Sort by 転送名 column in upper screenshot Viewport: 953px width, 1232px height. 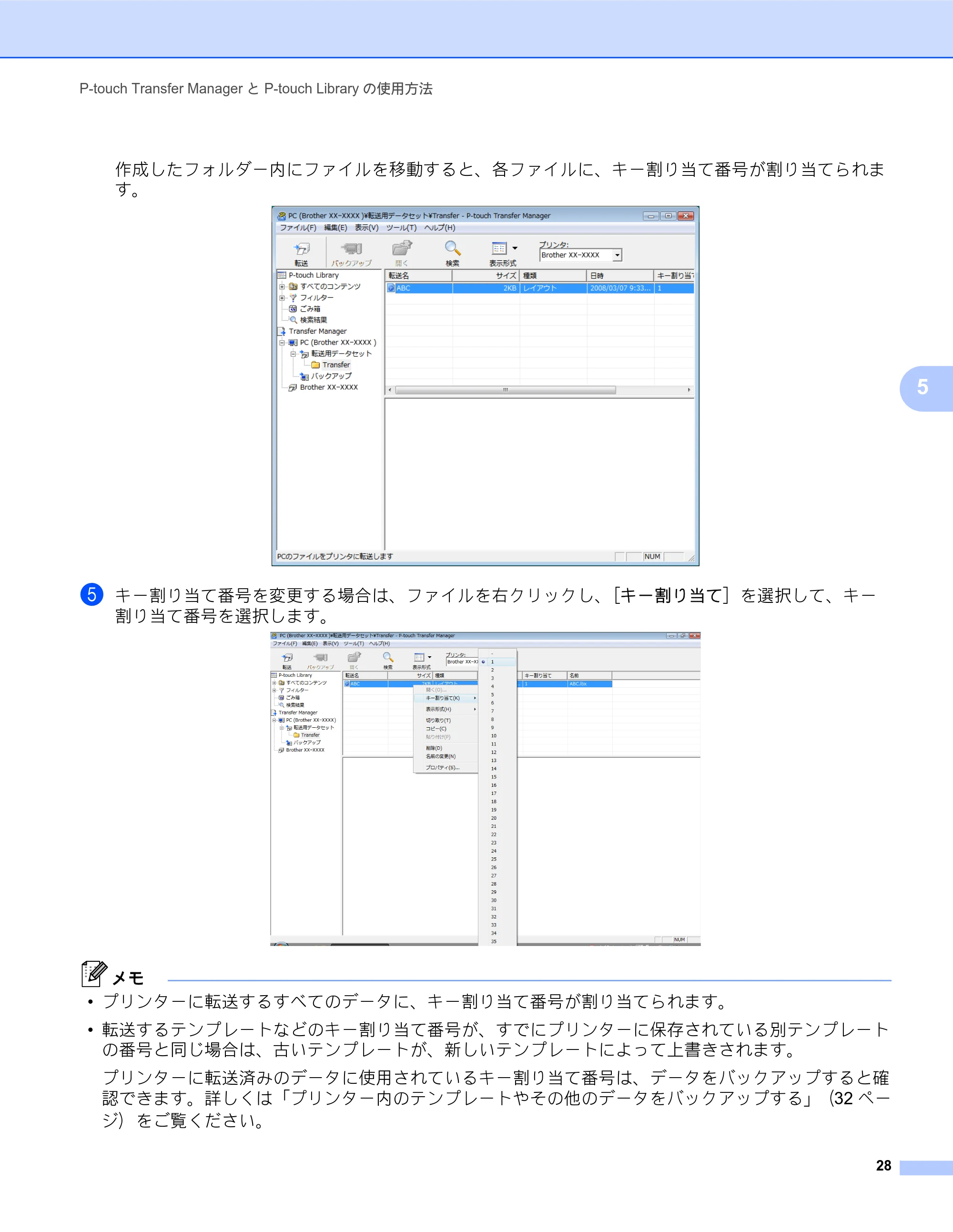tap(418, 276)
